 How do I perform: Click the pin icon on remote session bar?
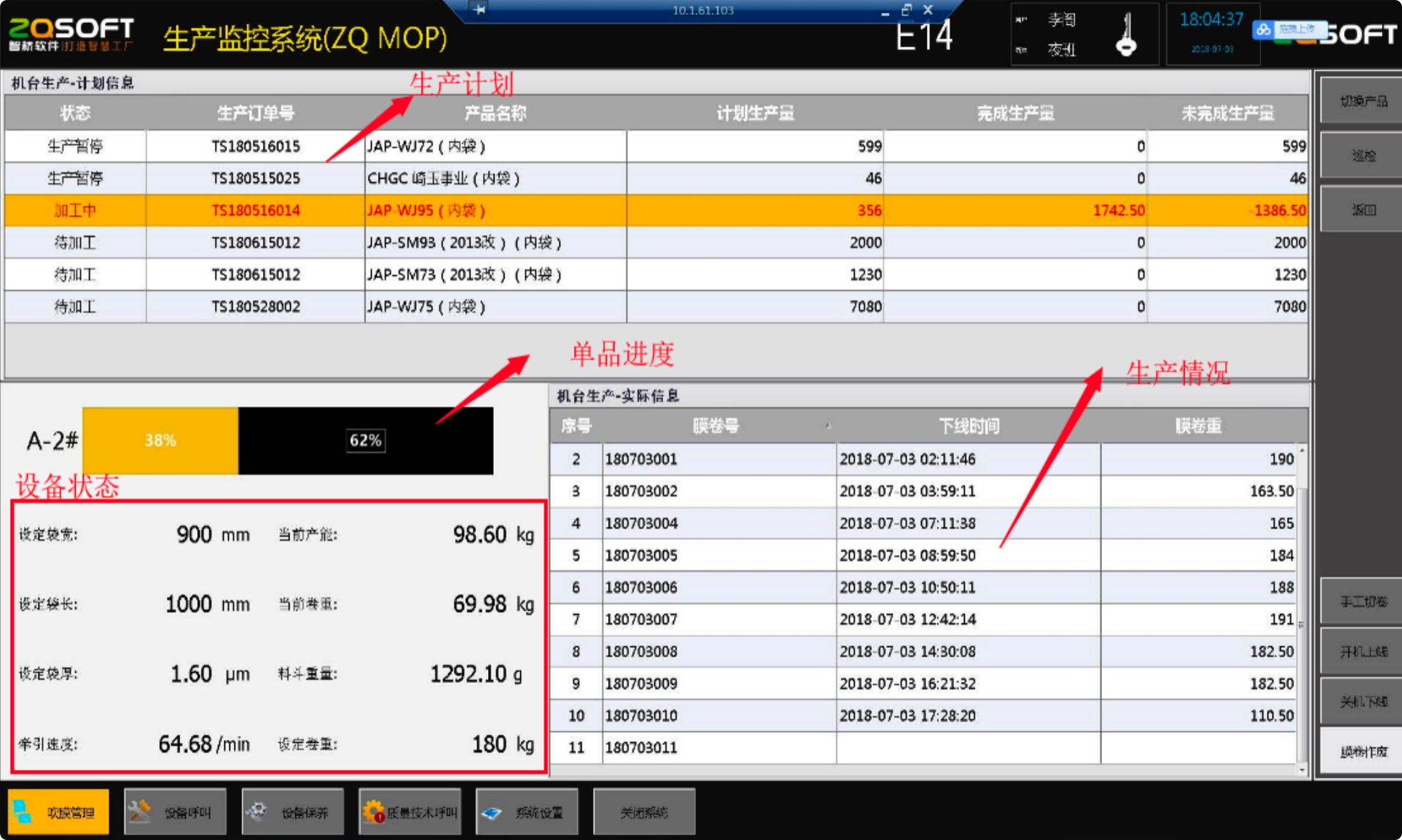(x=479, y=9)
